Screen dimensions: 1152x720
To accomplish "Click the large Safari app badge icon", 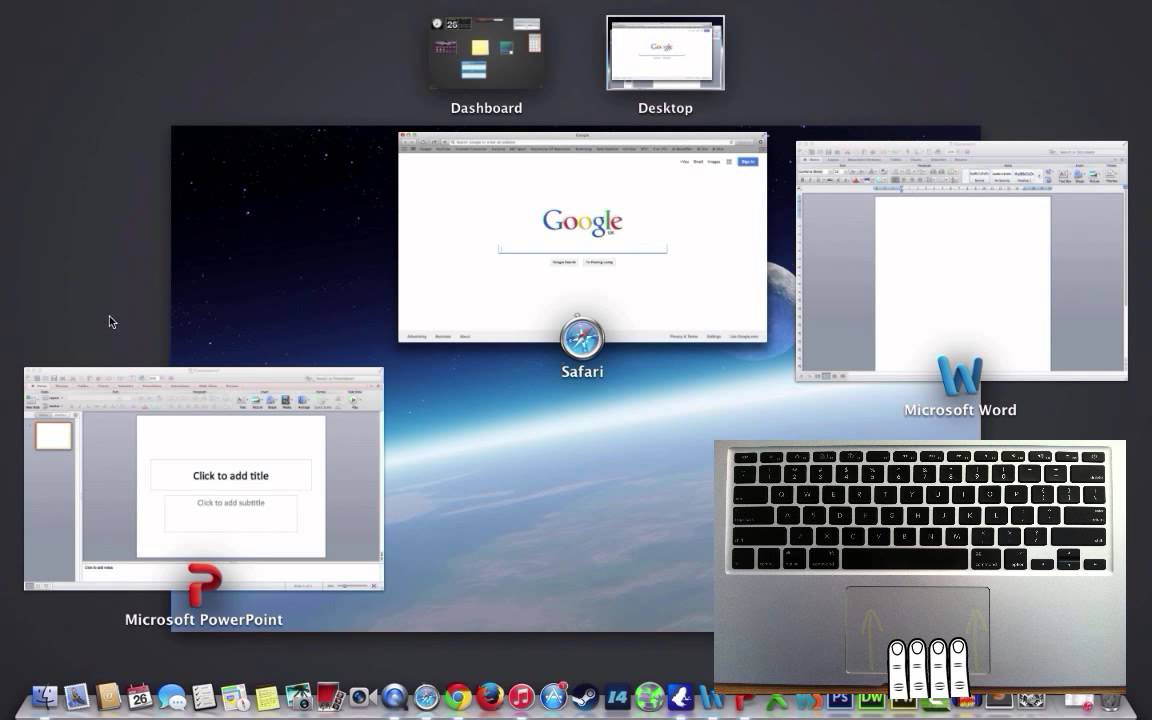I will coord(582,337).
